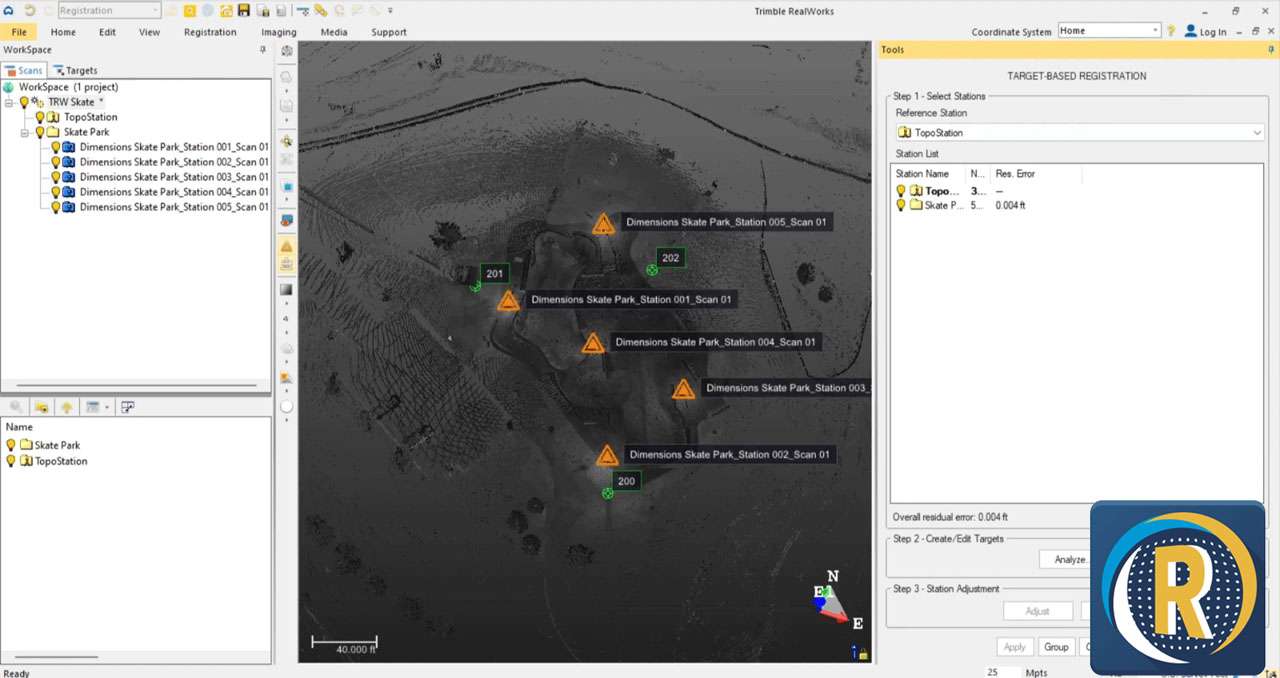Image resolution: width=1280 pixels, height=678 pixels.
Task: Click the Analyze button
Action: (1068, 559)
